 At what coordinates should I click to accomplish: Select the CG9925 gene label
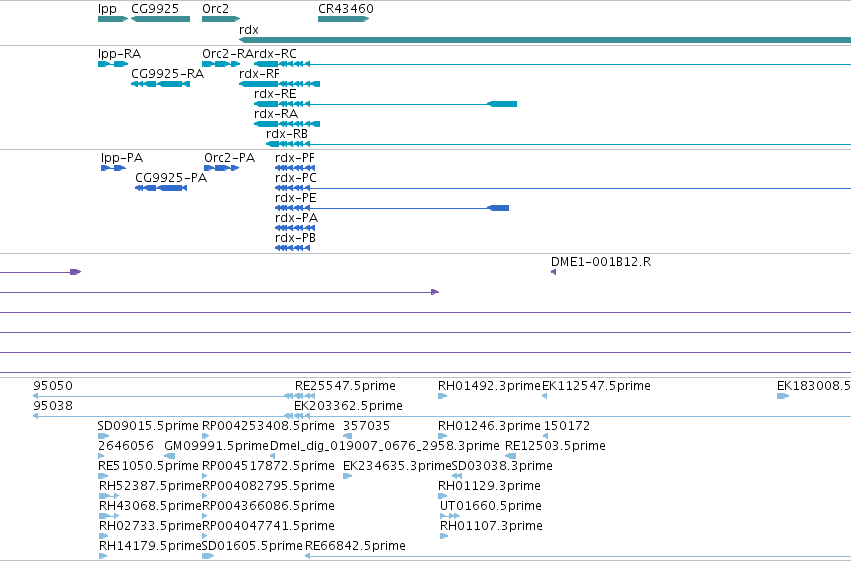coord(155,9)
